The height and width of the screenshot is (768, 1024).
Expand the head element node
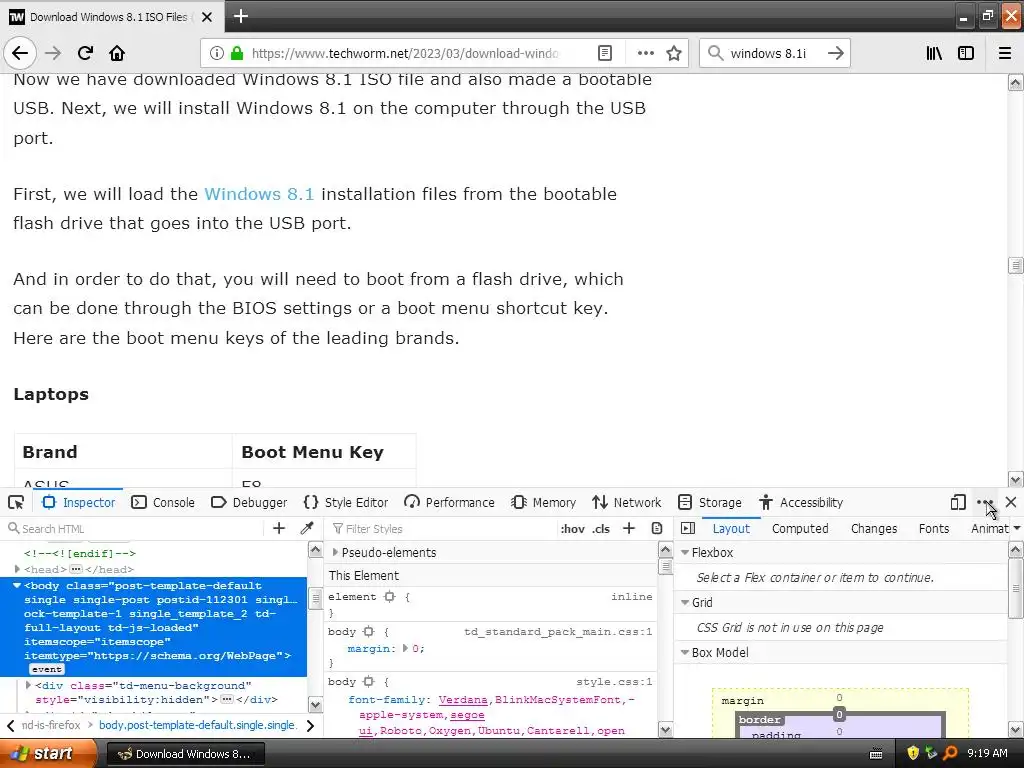17,569
